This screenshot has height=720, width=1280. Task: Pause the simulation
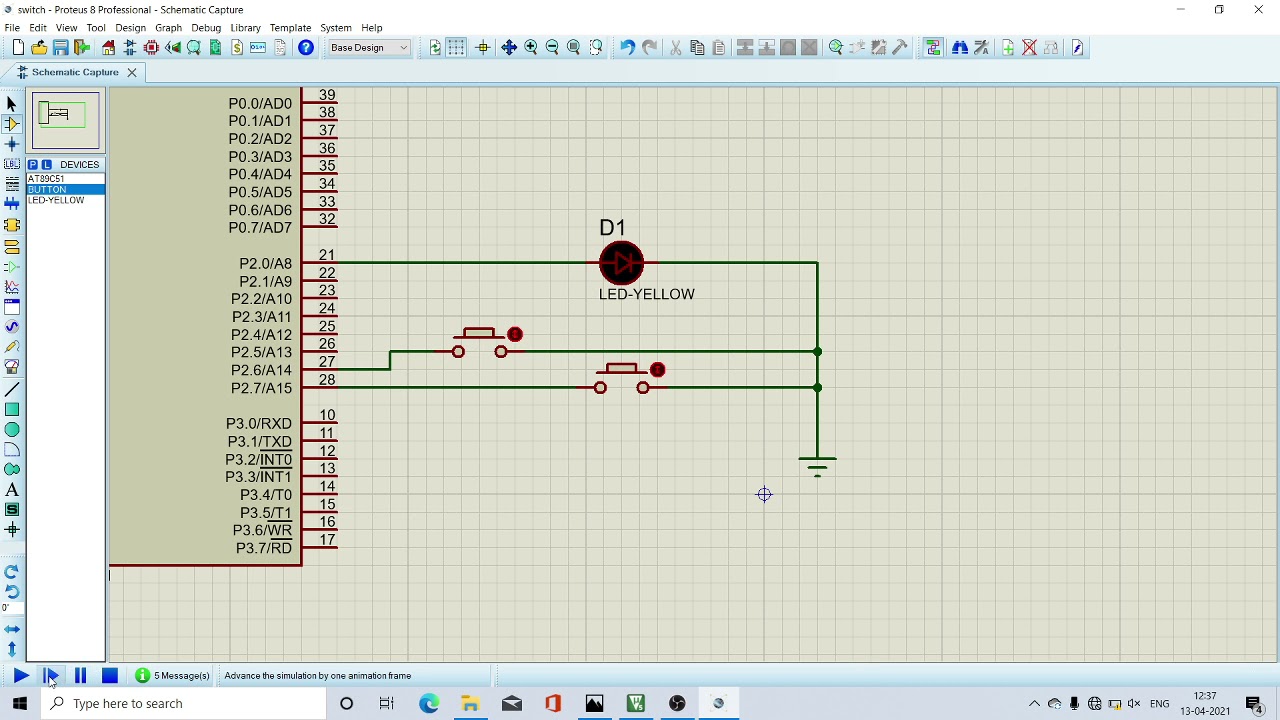[80, 676]
